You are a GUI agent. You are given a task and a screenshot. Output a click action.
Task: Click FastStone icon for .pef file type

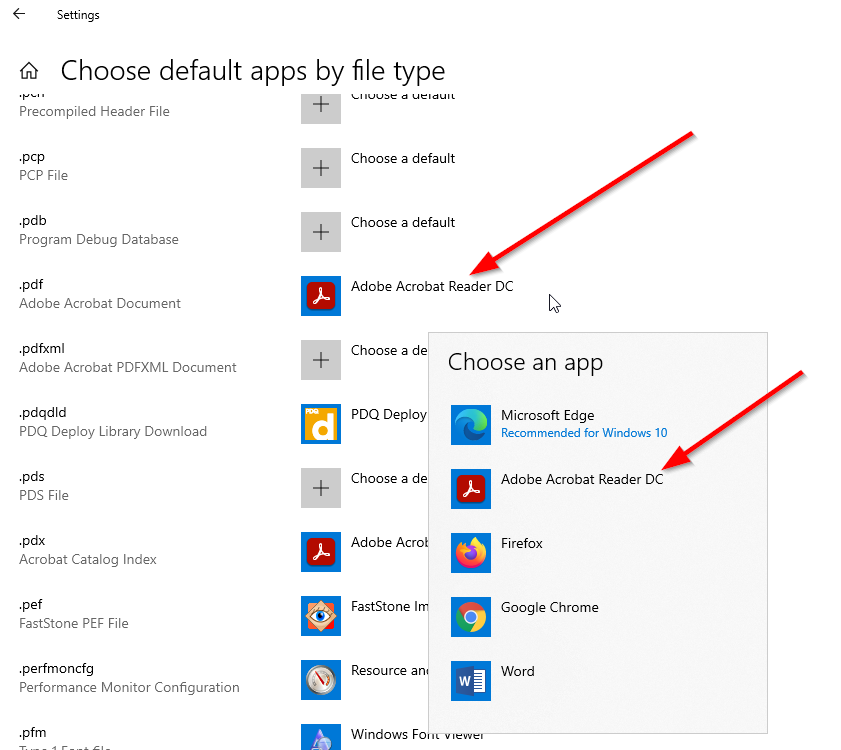[x=321, y=616]
